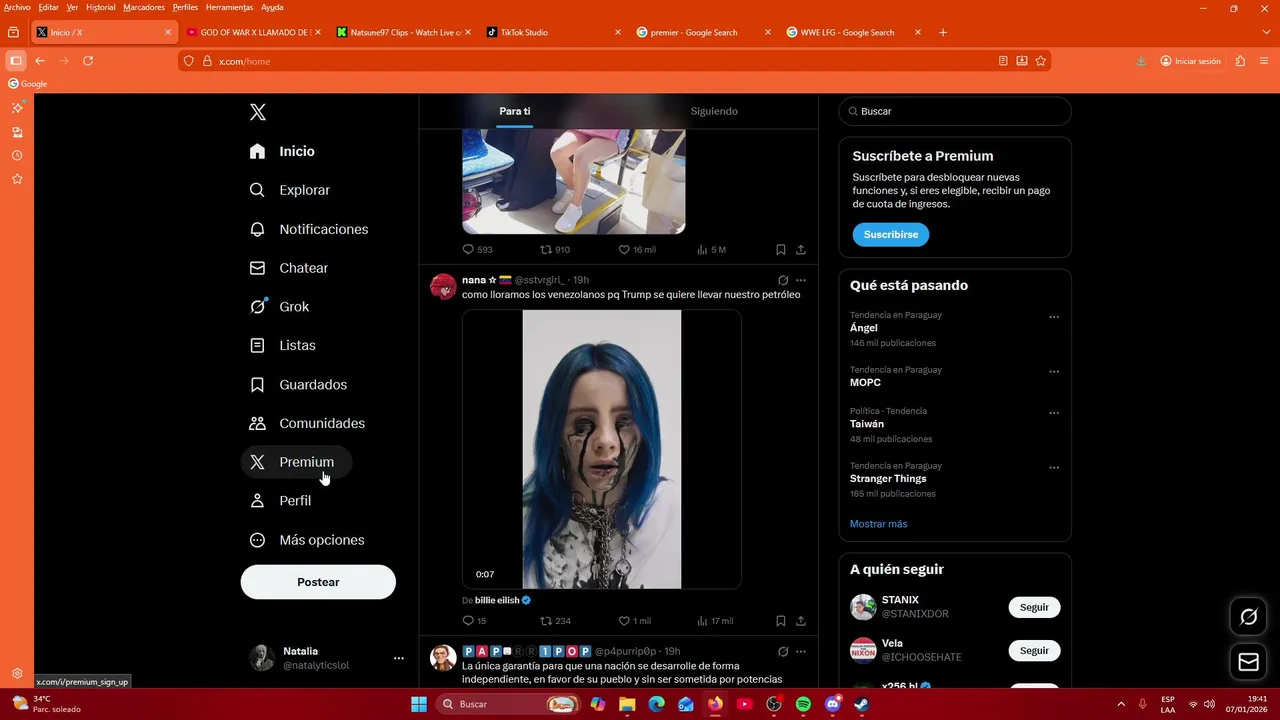This screenshot has height=720, width=1280.
Task: Click the X logo above Inicio
Action: (258, 112)
